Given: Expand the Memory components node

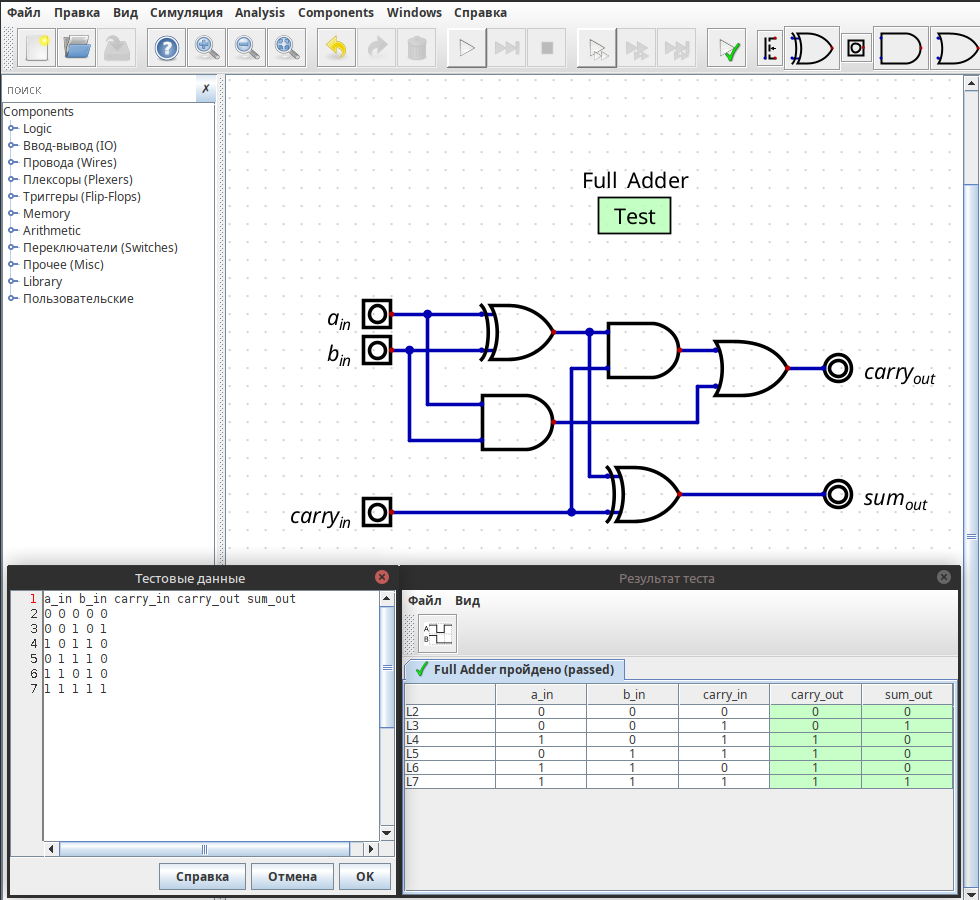Looking at the screenshot, I should pos(13,214).
